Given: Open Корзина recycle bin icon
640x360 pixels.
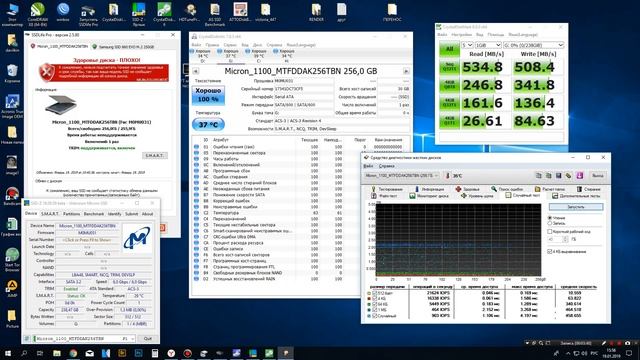Looking at the screenshot, I should point(12,73).
